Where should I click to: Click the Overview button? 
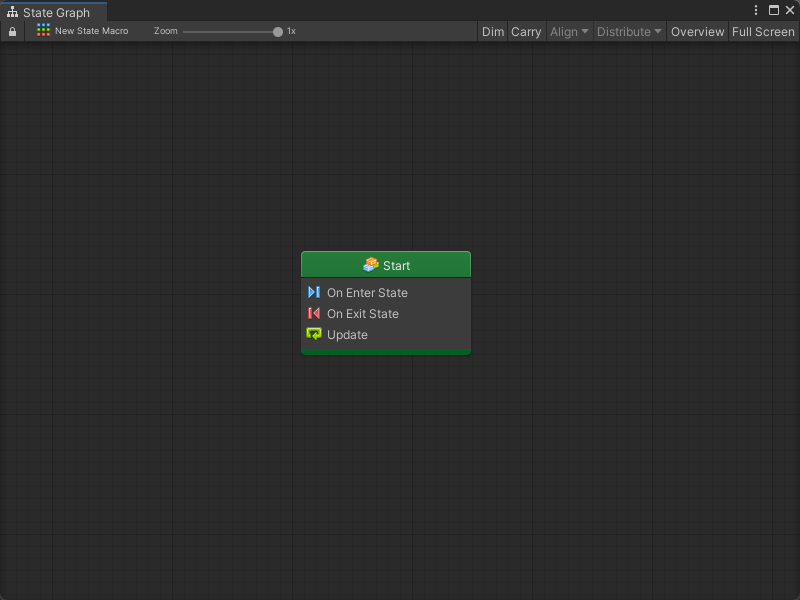click(x=697, y=32)
